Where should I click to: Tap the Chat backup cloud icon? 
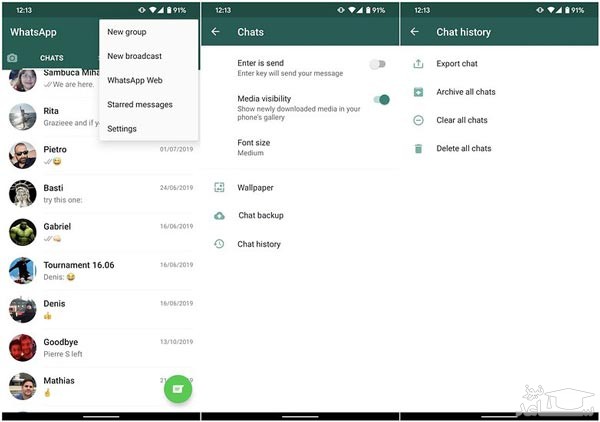pyautogui.click(x=219, y=216)
